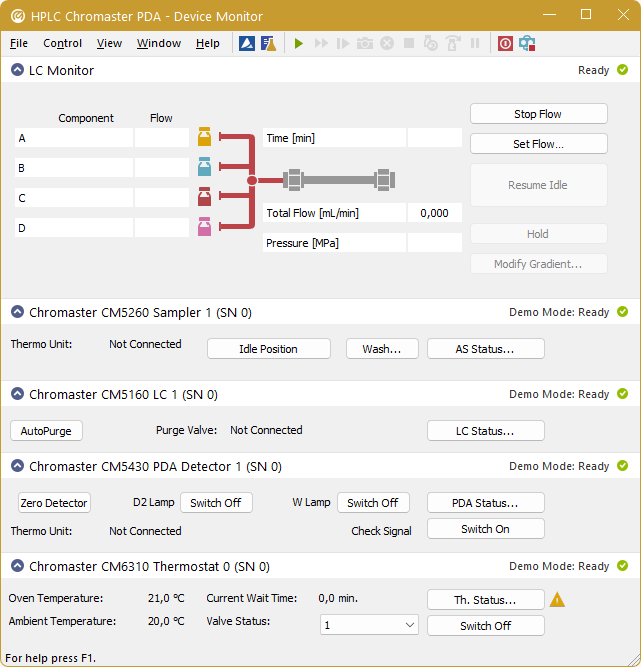The image size is (641, 667).
Task: Click the blue chromatogram peak toolbar icon
Action: click(x=247, y=43)
